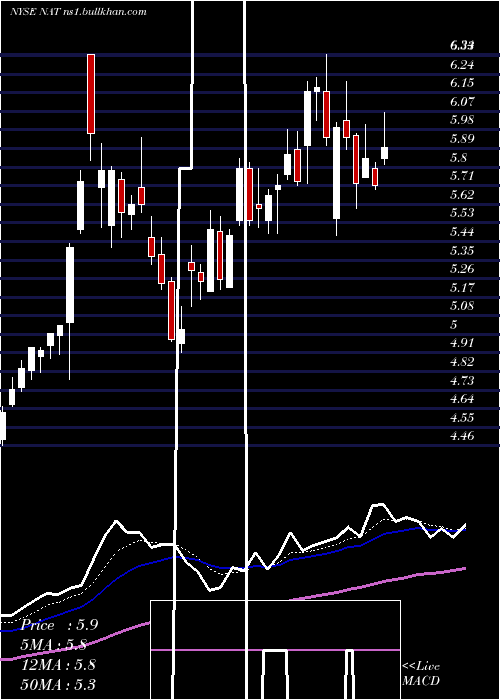Click the 'Price : 5.9' legend entry
The width and height of the screenshot is (500, 700).
(59, 625)
